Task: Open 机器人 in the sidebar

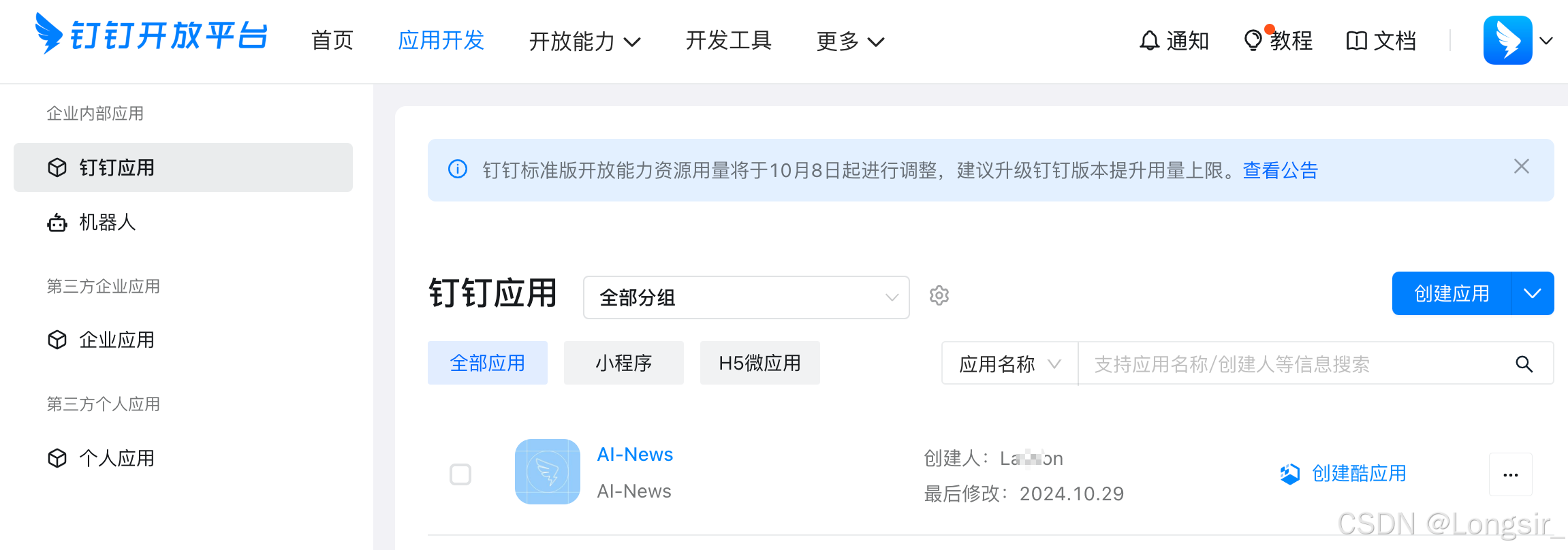Action: coord(183,222)
